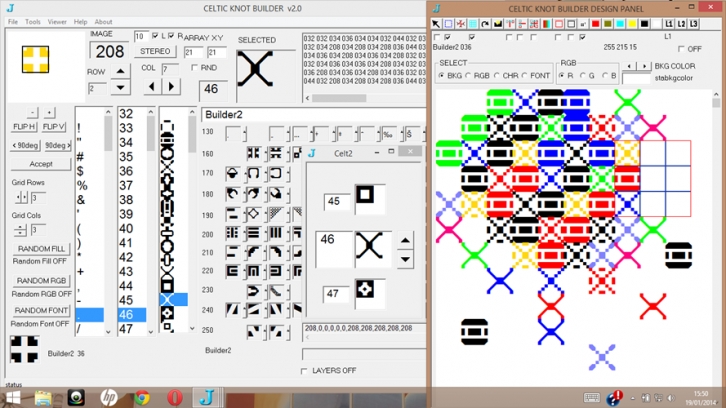
Task: Click the blue square outline tool
Action: click(x=449, y=23)
